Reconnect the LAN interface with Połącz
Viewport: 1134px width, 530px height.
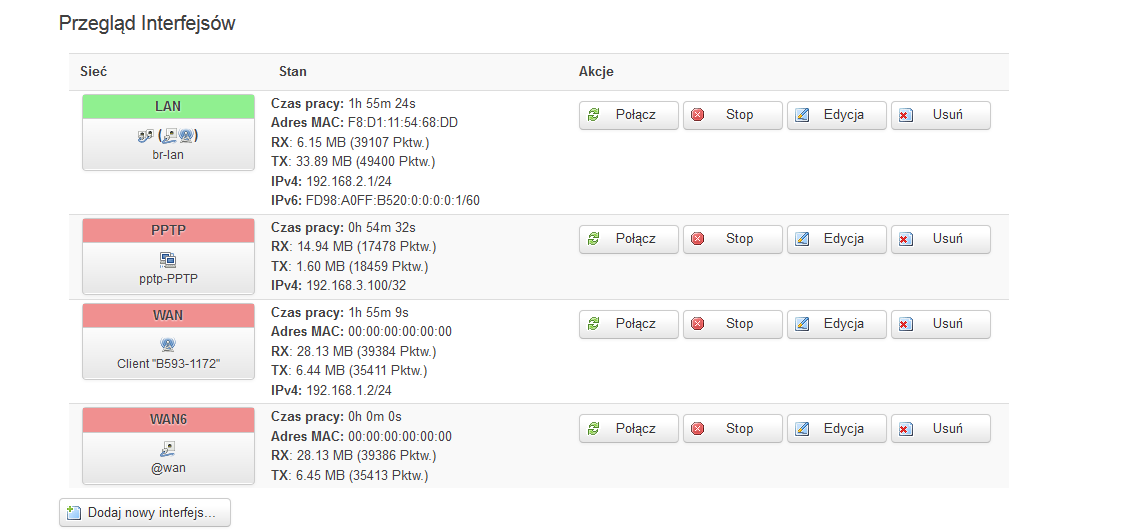tap(628, 115)
